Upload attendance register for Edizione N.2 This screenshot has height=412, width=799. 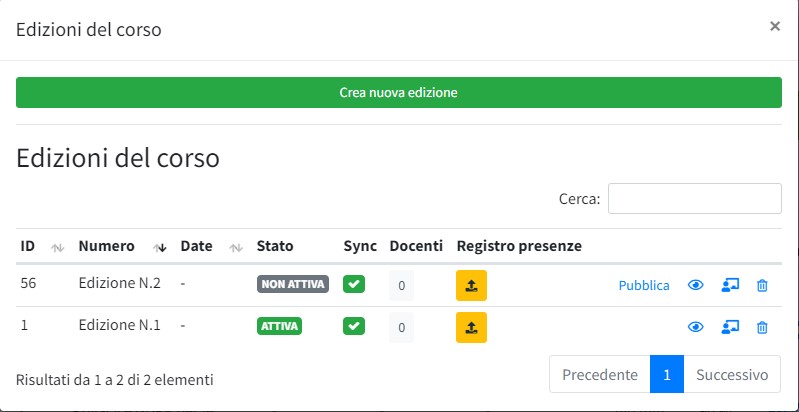[x=471, y=285]
